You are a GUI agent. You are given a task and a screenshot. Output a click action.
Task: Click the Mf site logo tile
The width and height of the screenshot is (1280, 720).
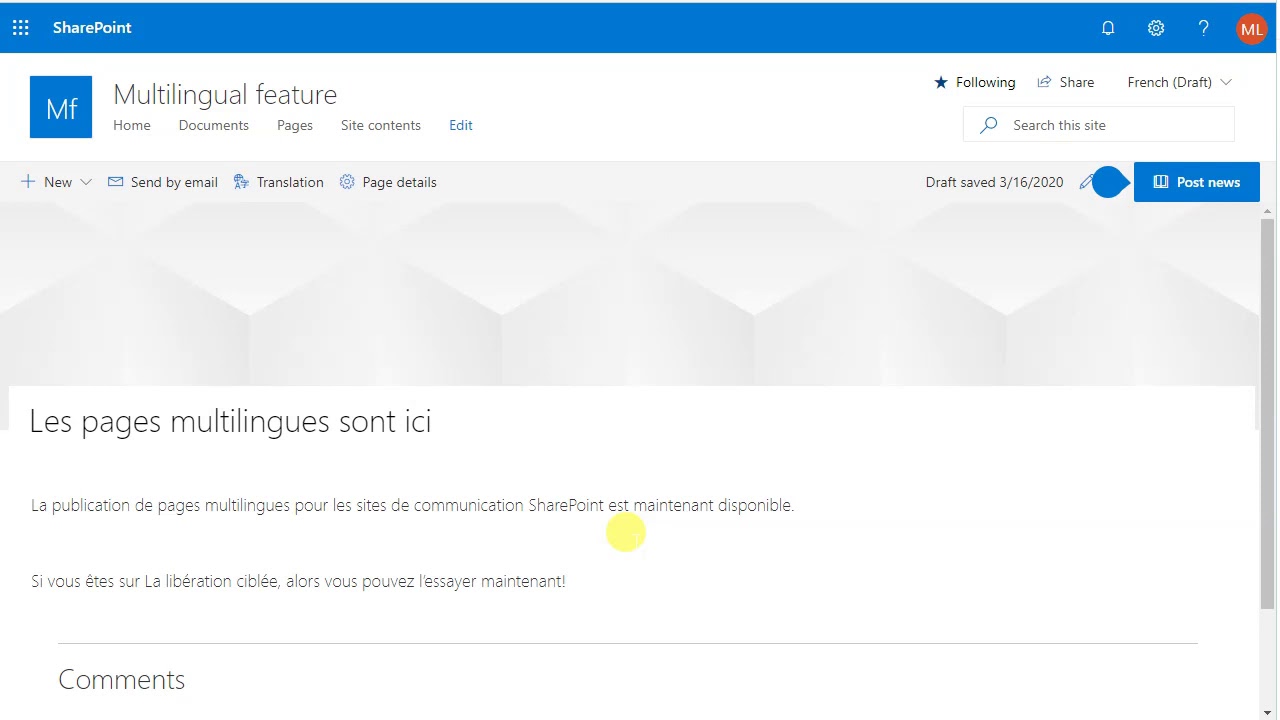(x=61, y=107)
